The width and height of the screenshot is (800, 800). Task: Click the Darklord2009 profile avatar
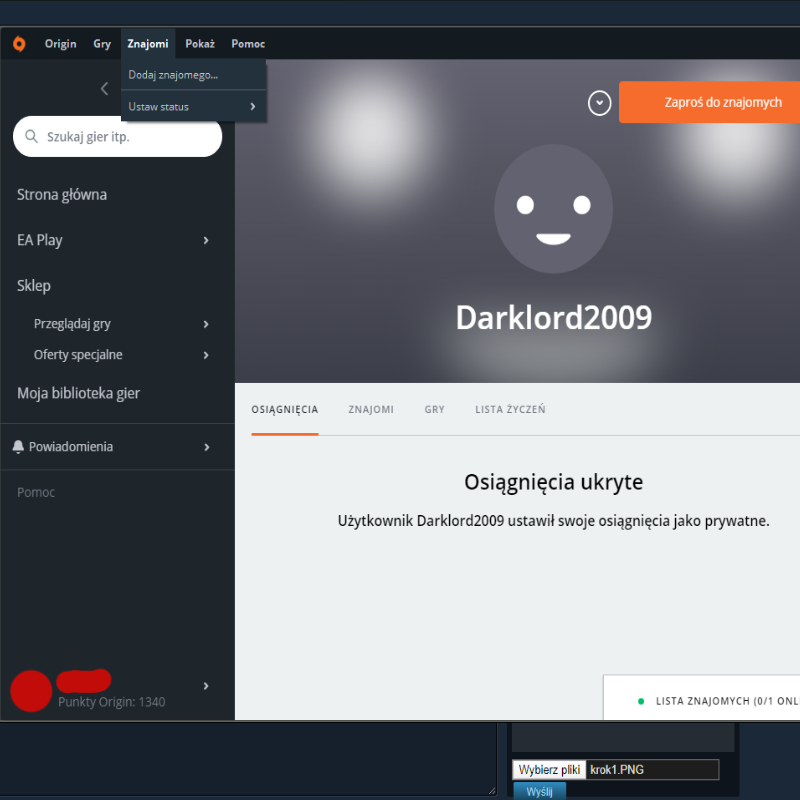(x=554, y=209)
